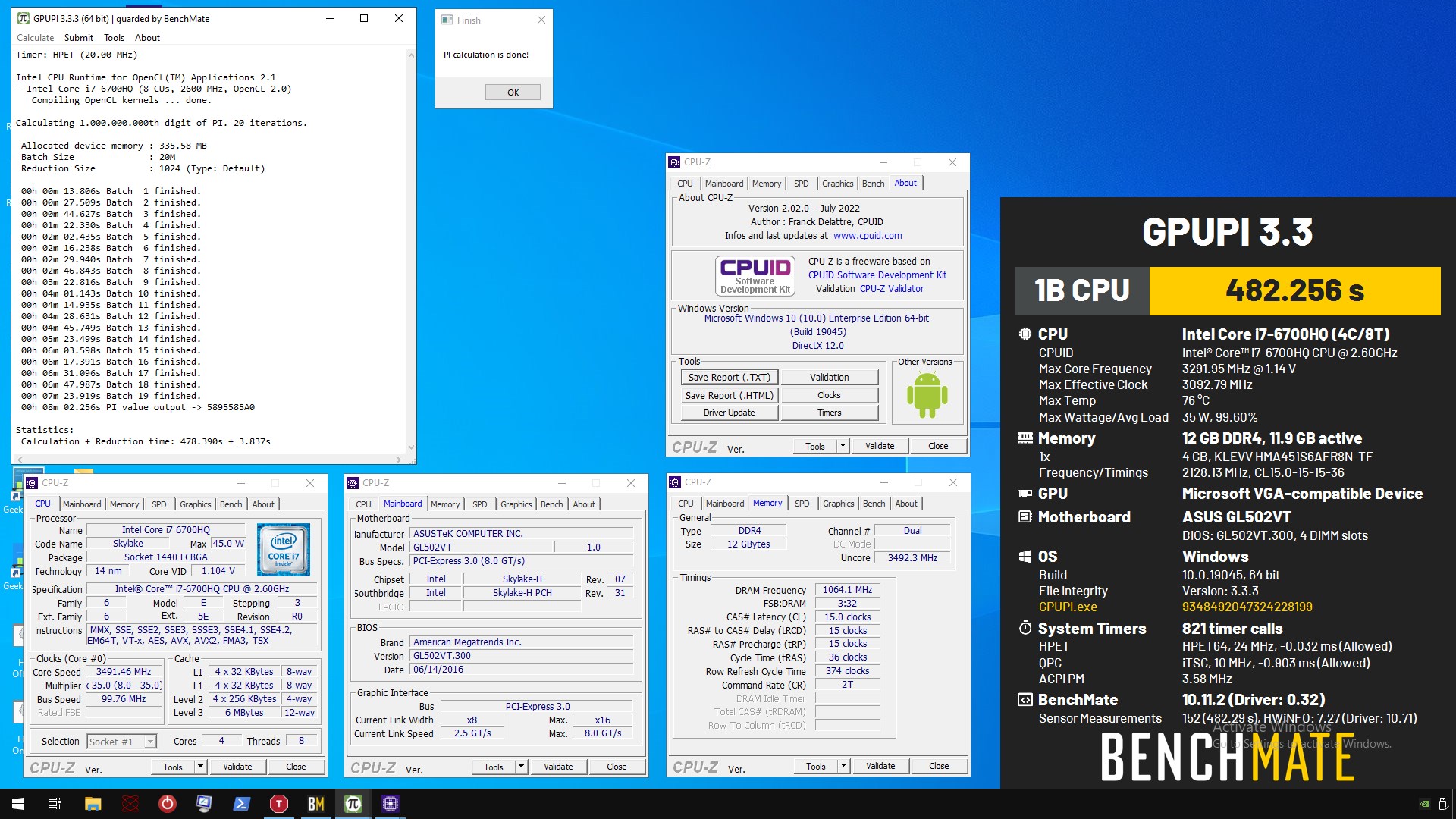The width and height of the screenshot is (1456, 819).
Task: Open Task View from the taskbar
Action: [55, 804]
